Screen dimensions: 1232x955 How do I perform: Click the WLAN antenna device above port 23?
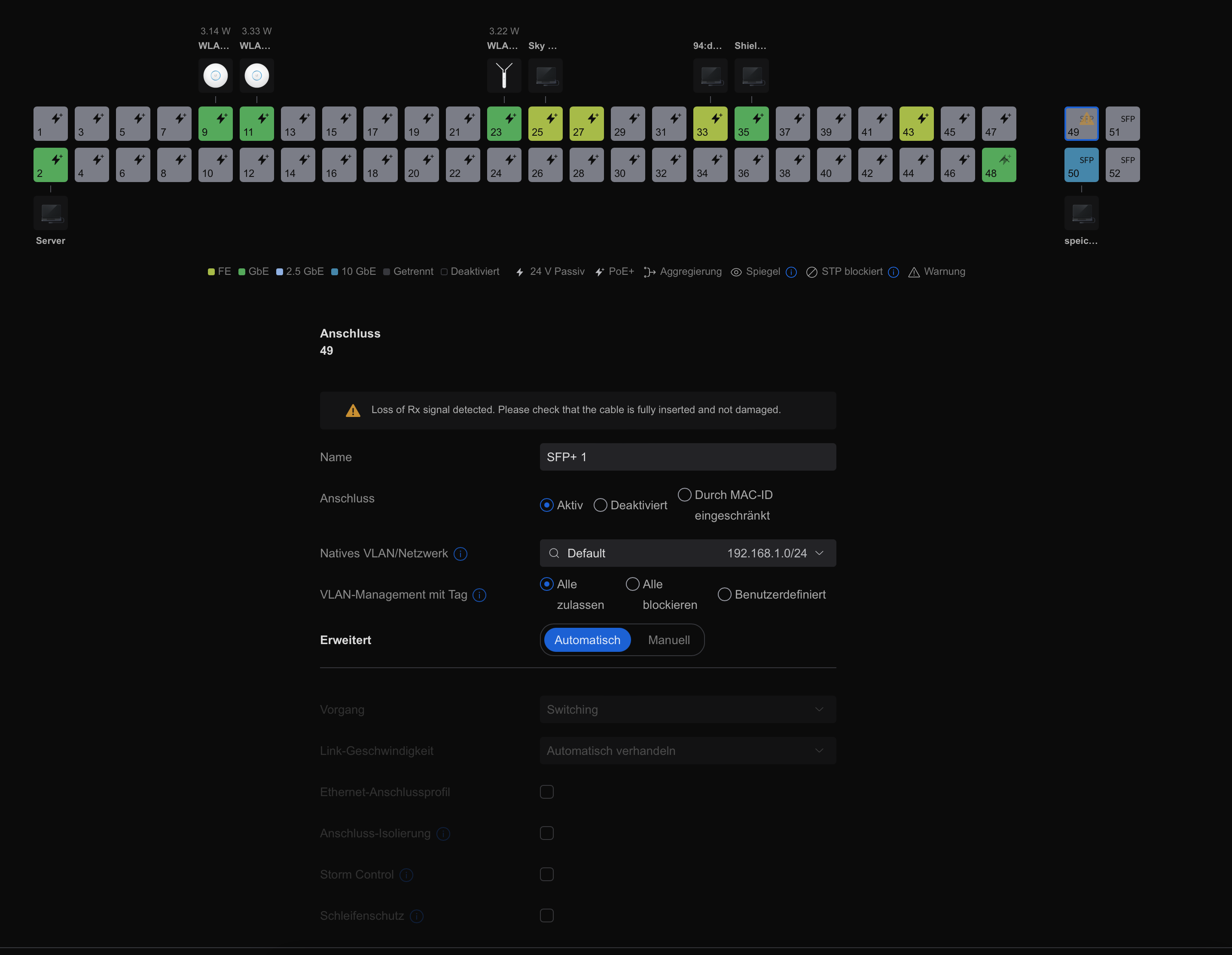pyautogui.click(x=504, y=76)
